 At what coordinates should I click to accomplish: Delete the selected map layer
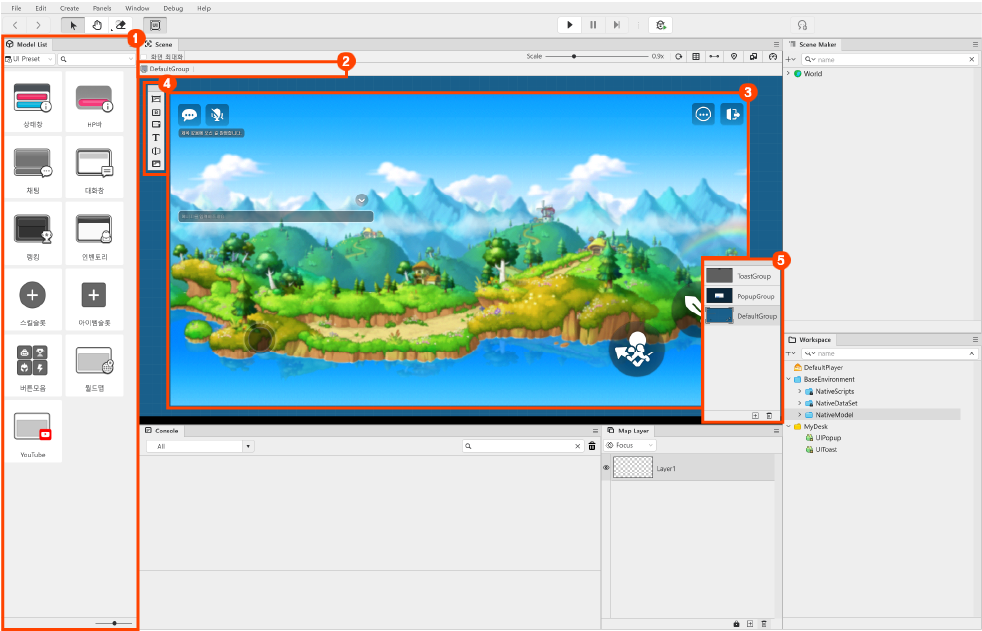763,624
